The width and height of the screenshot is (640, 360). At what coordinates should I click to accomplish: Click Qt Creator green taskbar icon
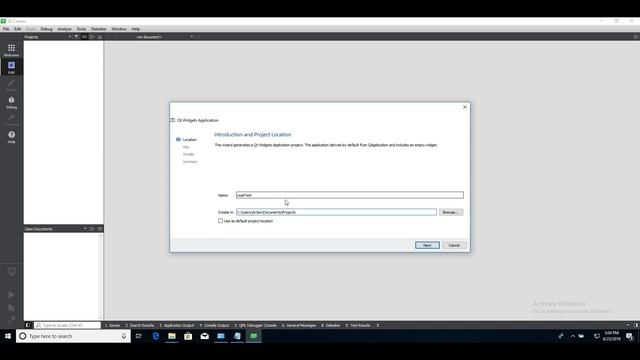pos(253,336)
